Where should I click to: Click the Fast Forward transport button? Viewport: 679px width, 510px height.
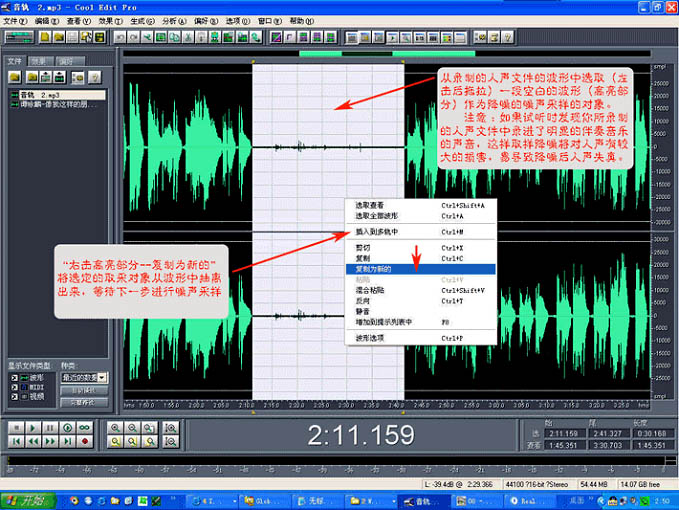point(51,442)
